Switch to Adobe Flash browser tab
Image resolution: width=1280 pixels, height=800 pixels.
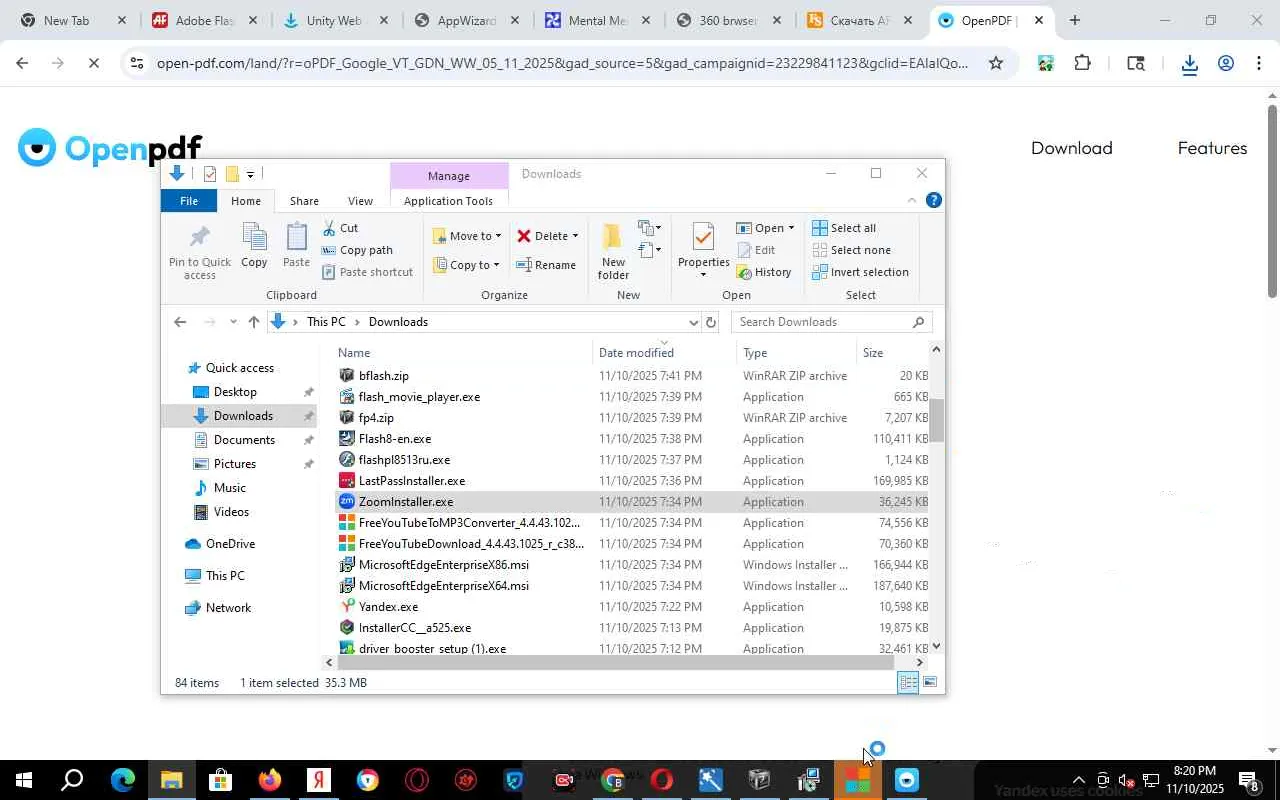[204, 20]
